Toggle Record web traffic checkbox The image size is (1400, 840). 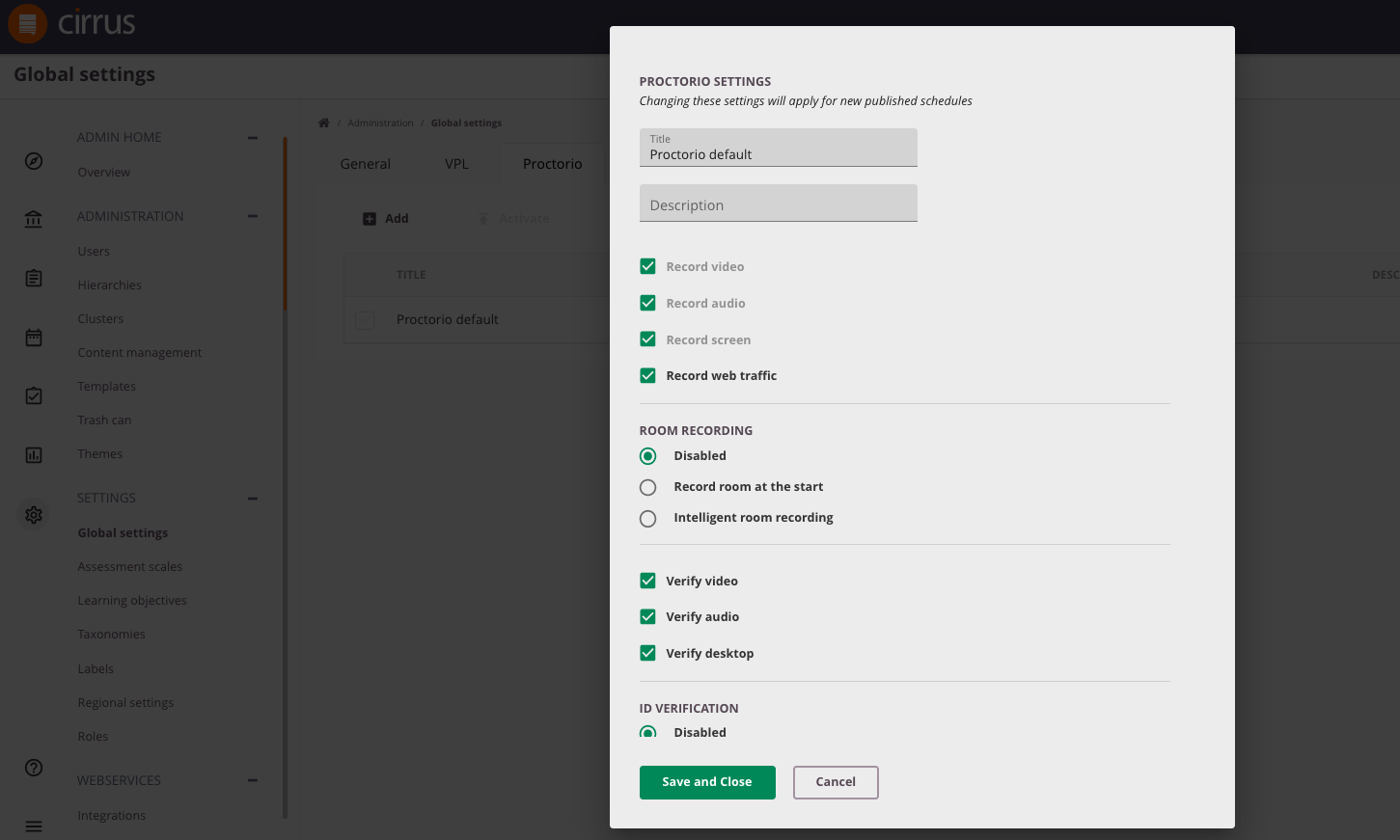pyautogui.click(x=647, y=375)
